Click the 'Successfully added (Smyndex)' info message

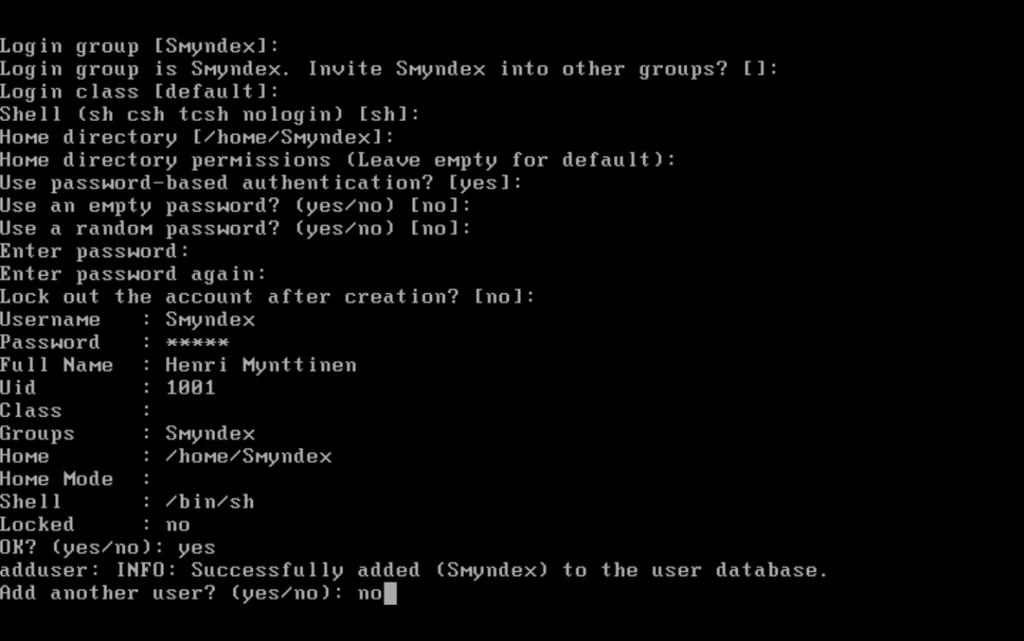tap(414, 571)
